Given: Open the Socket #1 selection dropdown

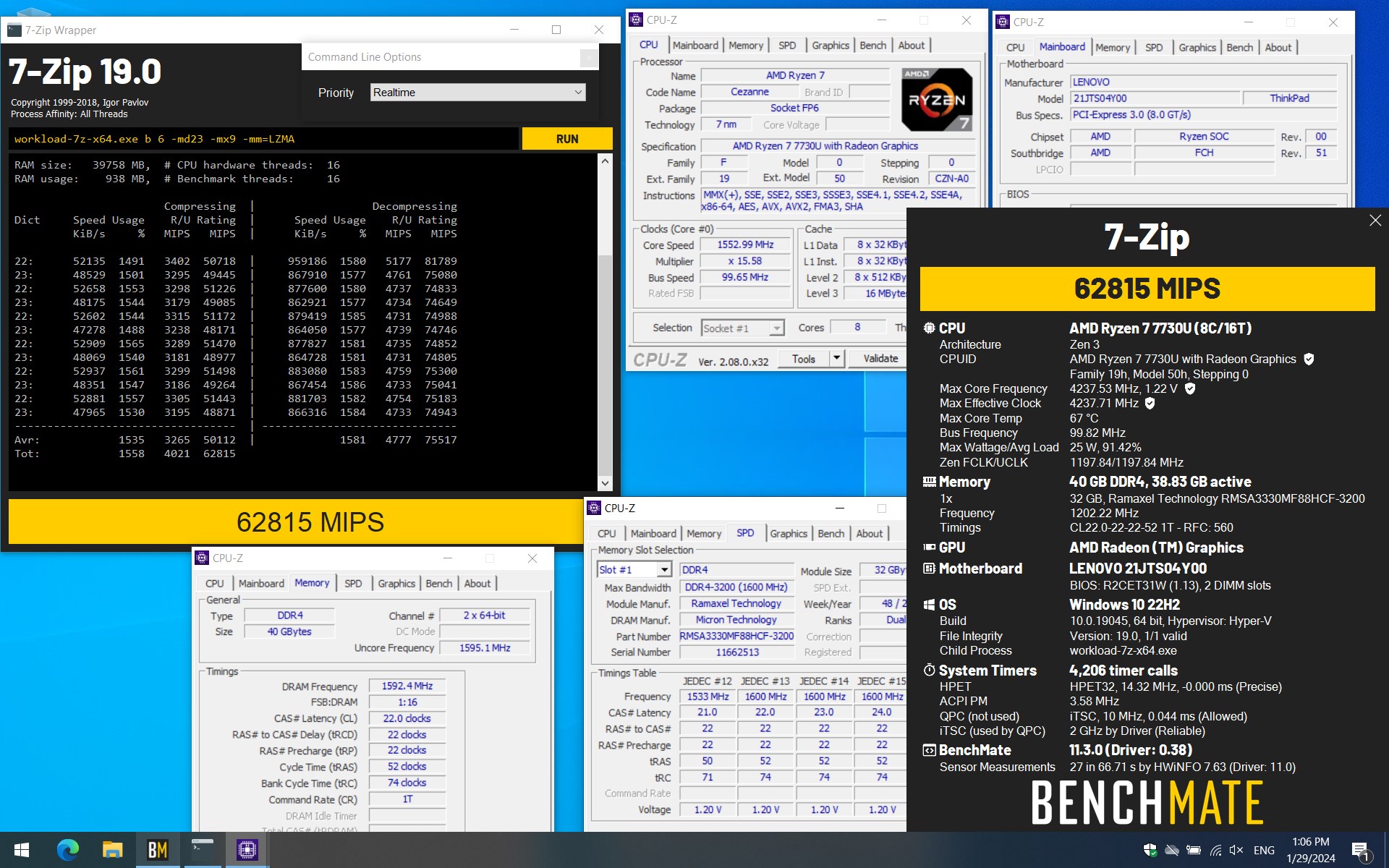Looking at the screenshot, I should pyautogui.click(x=742, y=328).
